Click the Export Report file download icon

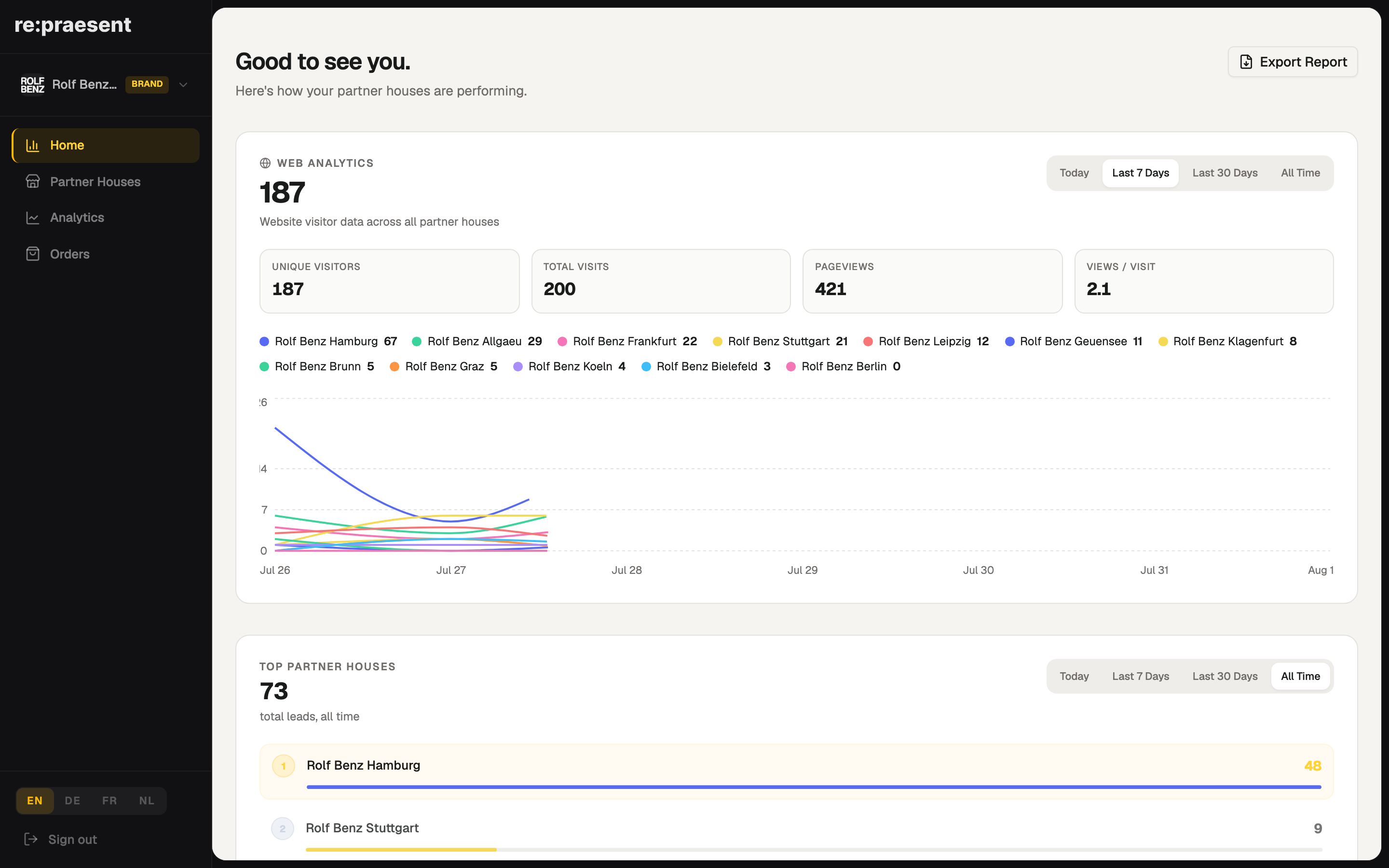(x=1245, y=62)
